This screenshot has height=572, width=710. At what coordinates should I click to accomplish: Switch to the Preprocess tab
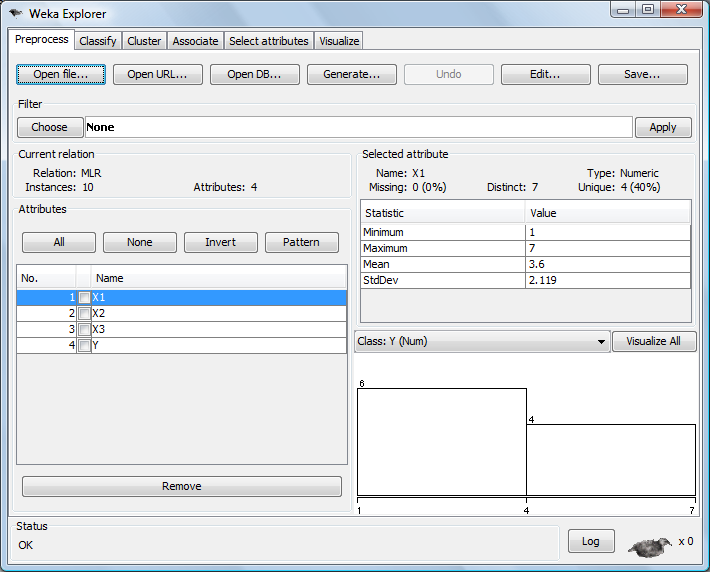click(x=42, y=39)
